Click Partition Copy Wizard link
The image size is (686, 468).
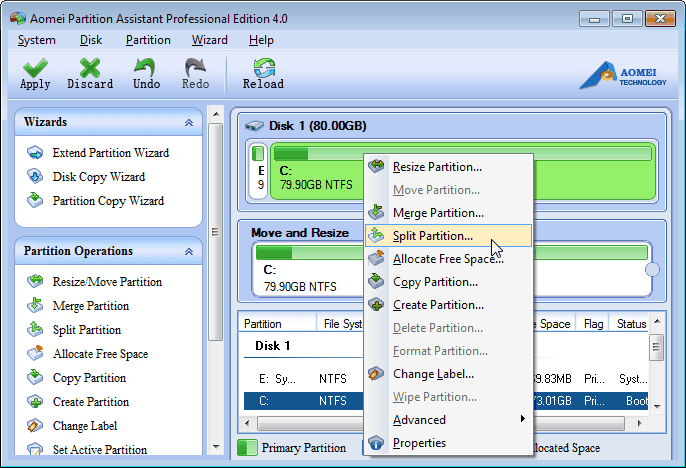pos(108,201)
